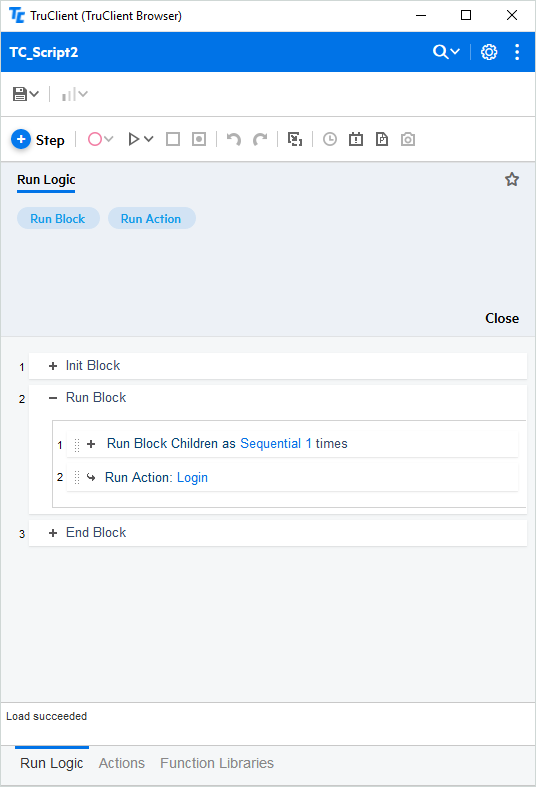Click the Play replay triangle icon
Image resolution: width=536 pixels, height=787 pixels.
coord(133,139)
